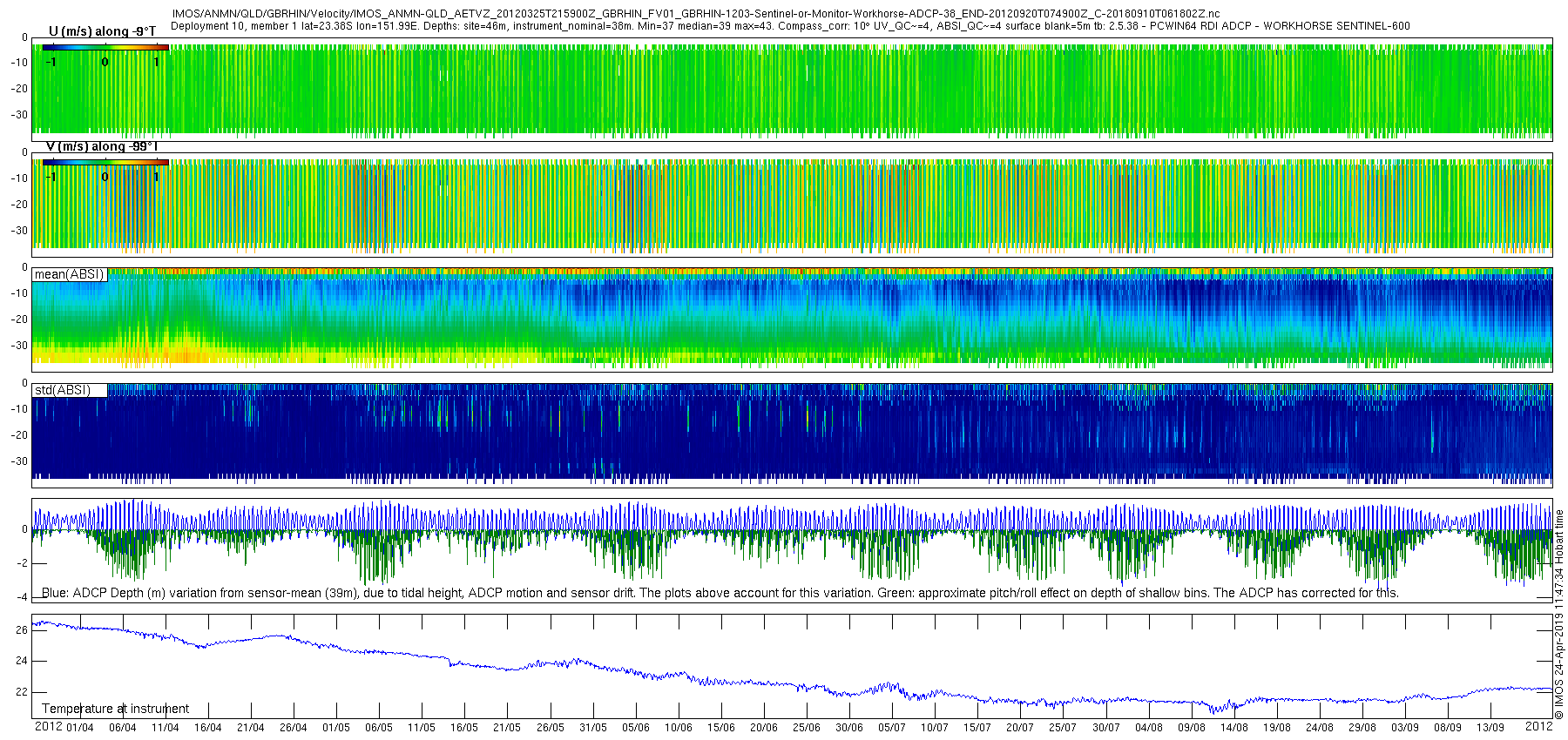Click the NetCDF file path title
The height and width of the screenshot is (740, 1568).
click(695, 15)
